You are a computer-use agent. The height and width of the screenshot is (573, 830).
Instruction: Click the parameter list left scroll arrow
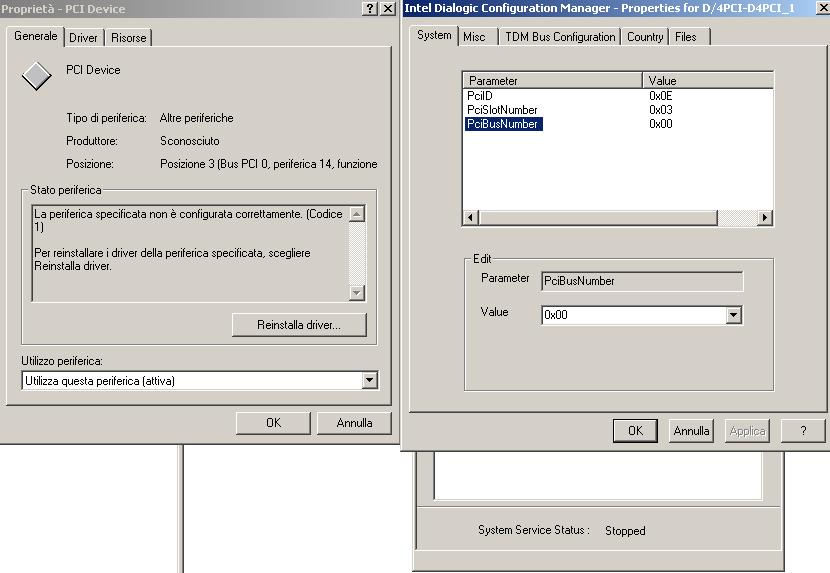[x=471, y=217]
